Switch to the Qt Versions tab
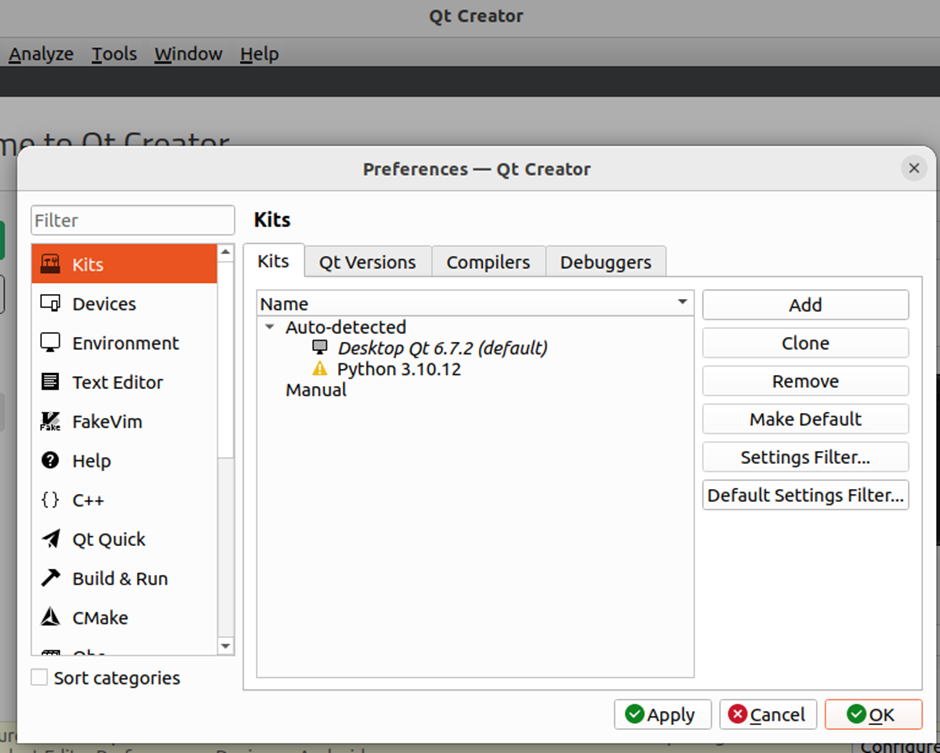The height and width of the screenshot is (753, 940). pyautogui.click(x=367, y=262)
